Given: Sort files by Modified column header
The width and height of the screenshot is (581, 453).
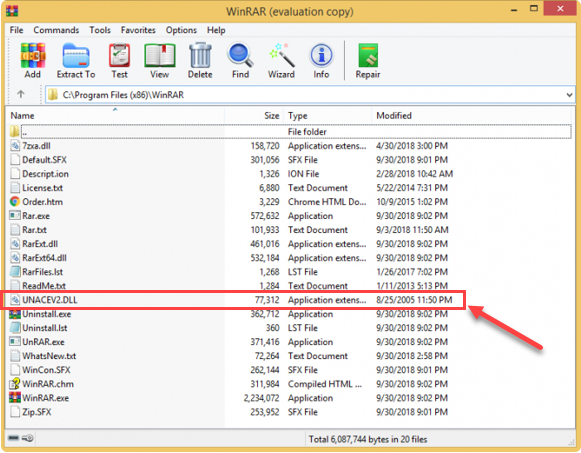Looking at the screenshot, I should pos(394,116).
